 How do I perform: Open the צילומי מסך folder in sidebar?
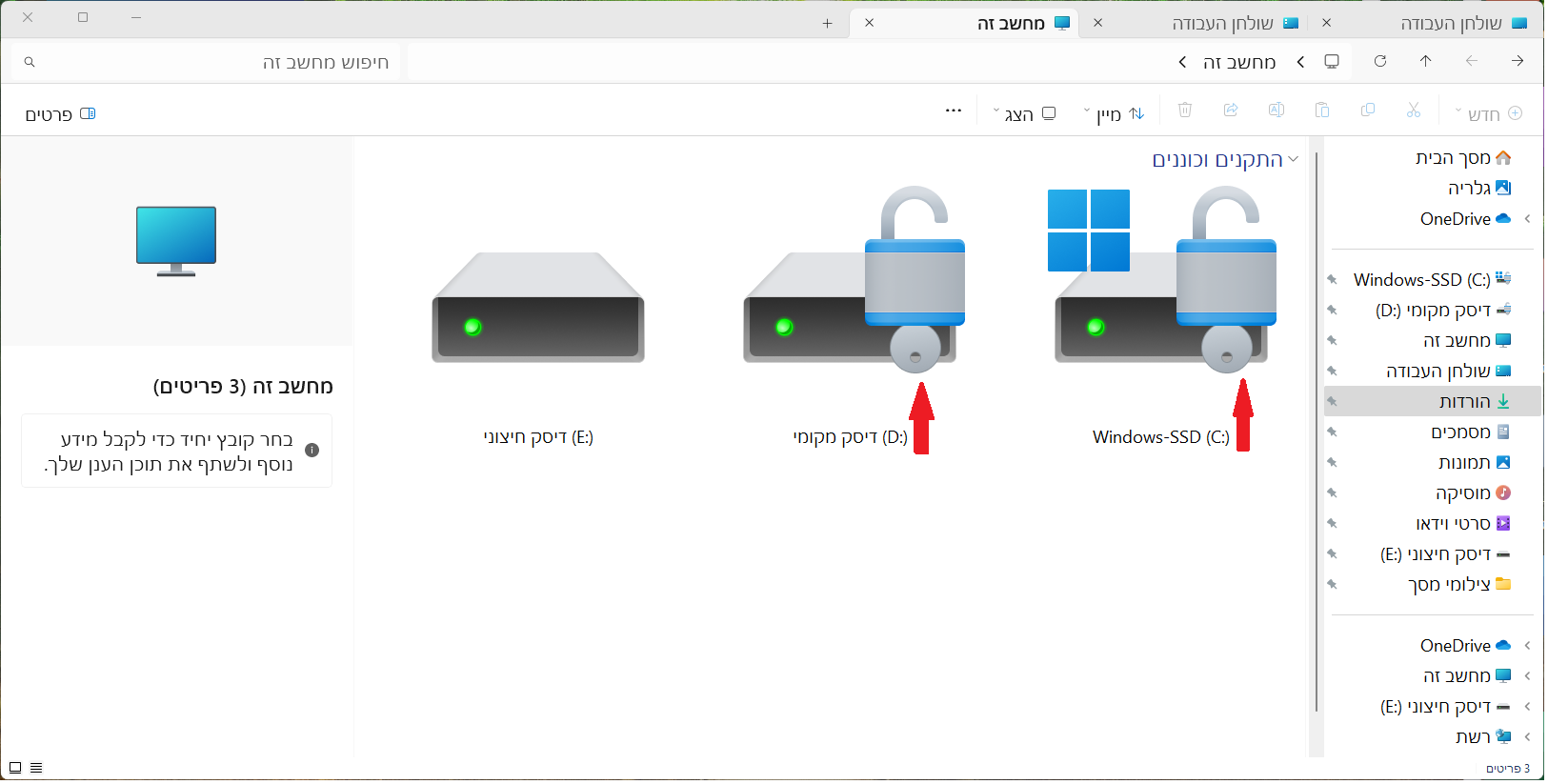[x=1459, y=585]
